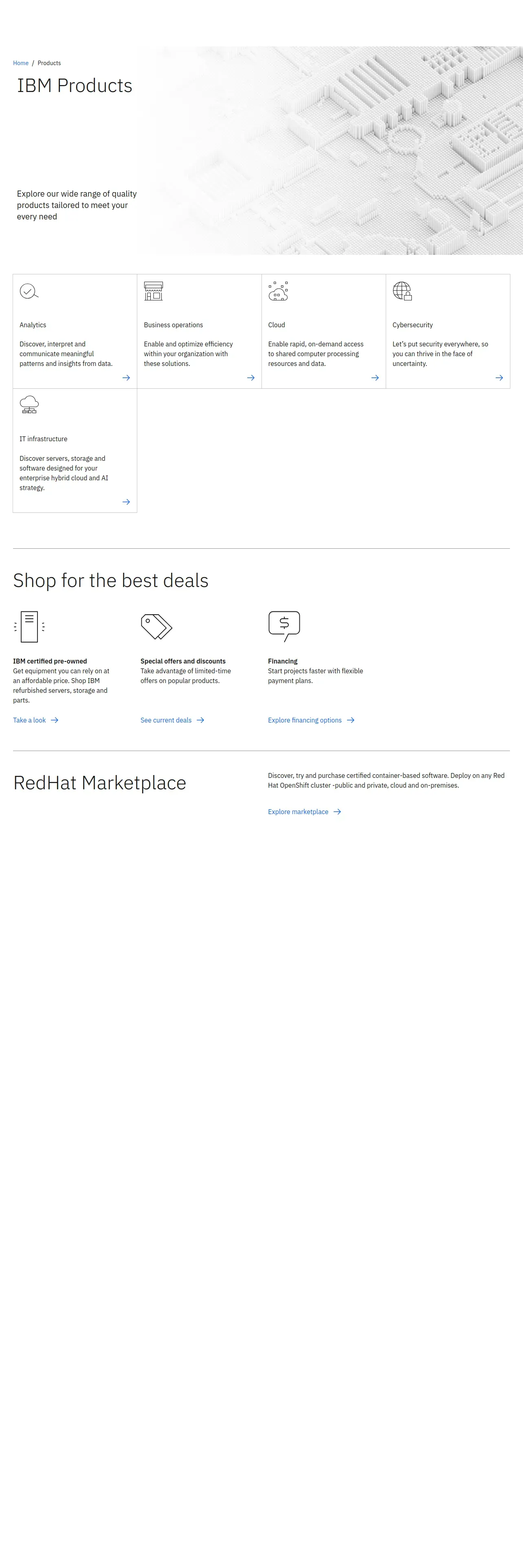Click the Cybersecurity globe lock icon
The image size is (523, 1568).
tap(402, 291)
